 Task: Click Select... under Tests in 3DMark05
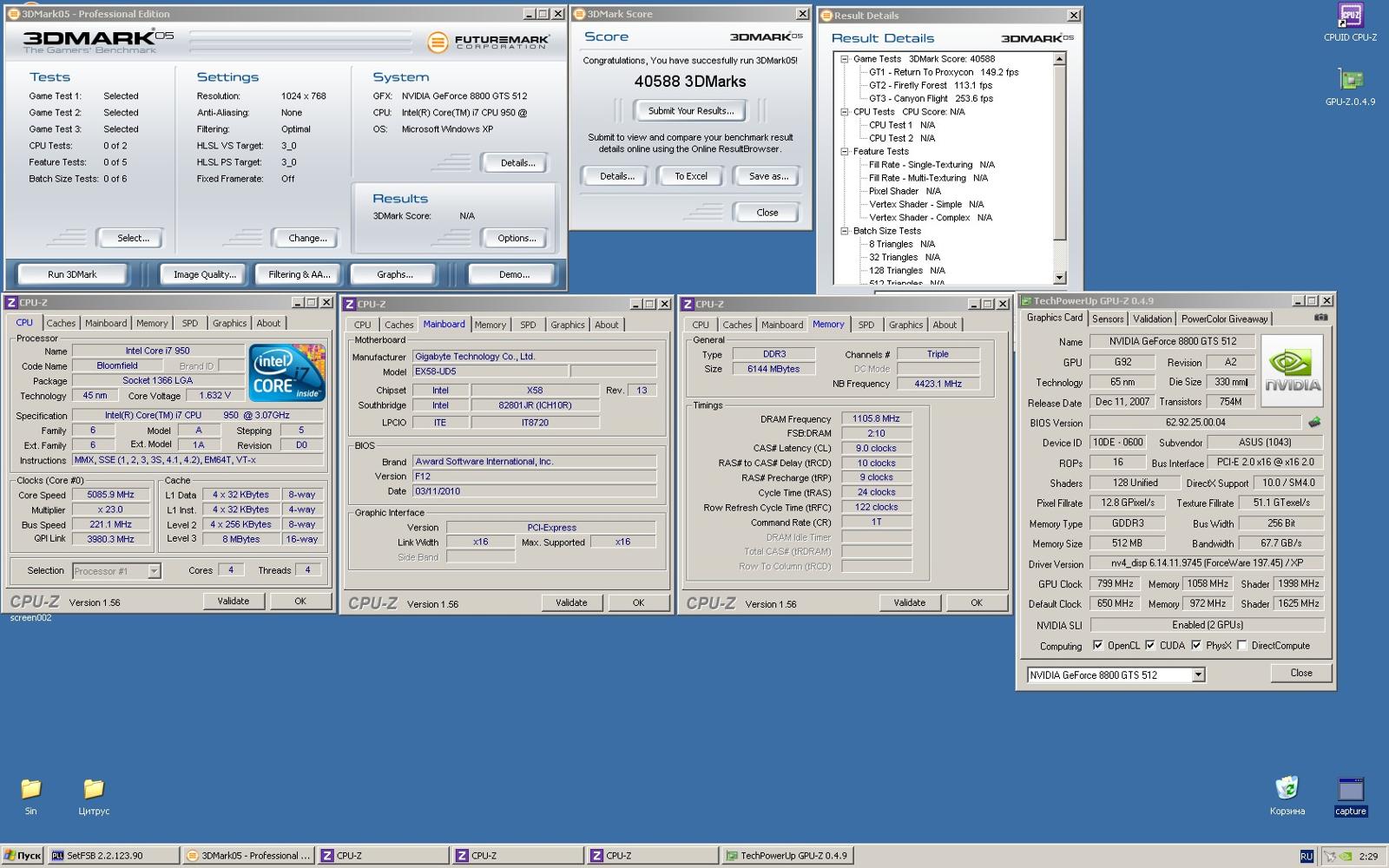(x=133, y=238)
